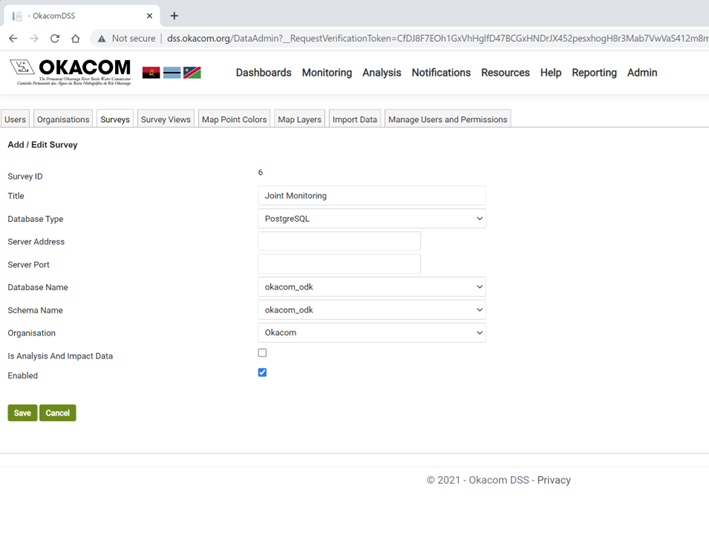Click the Database Type label
709x540 pixels.
click(35, 219)
